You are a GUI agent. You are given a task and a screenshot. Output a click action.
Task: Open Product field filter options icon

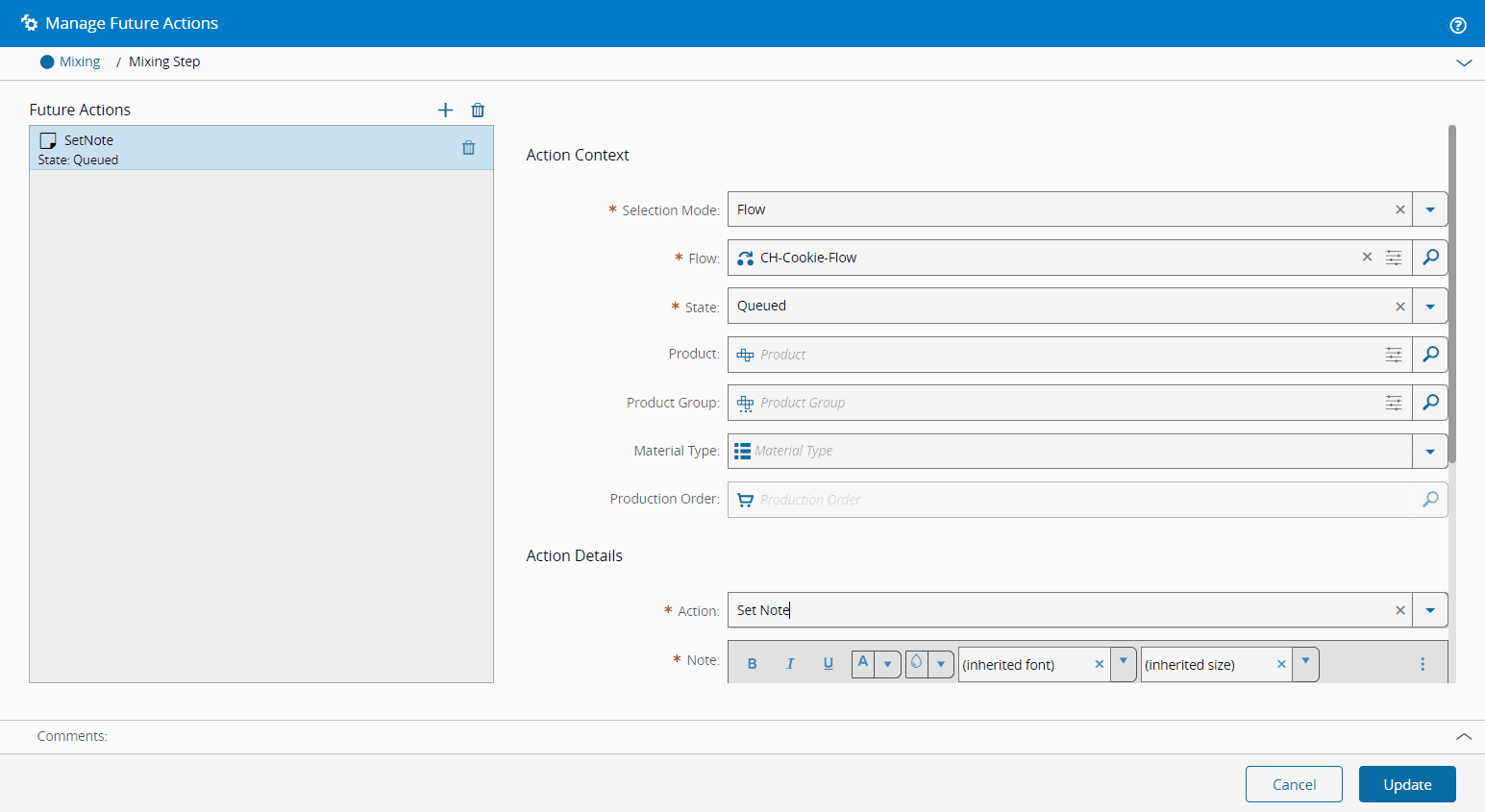(1393, 355)
